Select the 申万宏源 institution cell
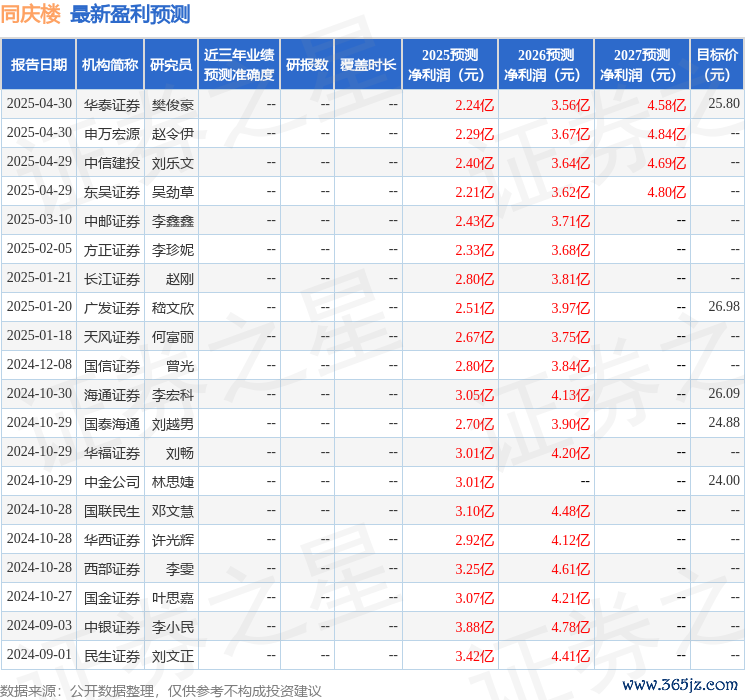Screen dimensions: 745x700 (112, 134)
